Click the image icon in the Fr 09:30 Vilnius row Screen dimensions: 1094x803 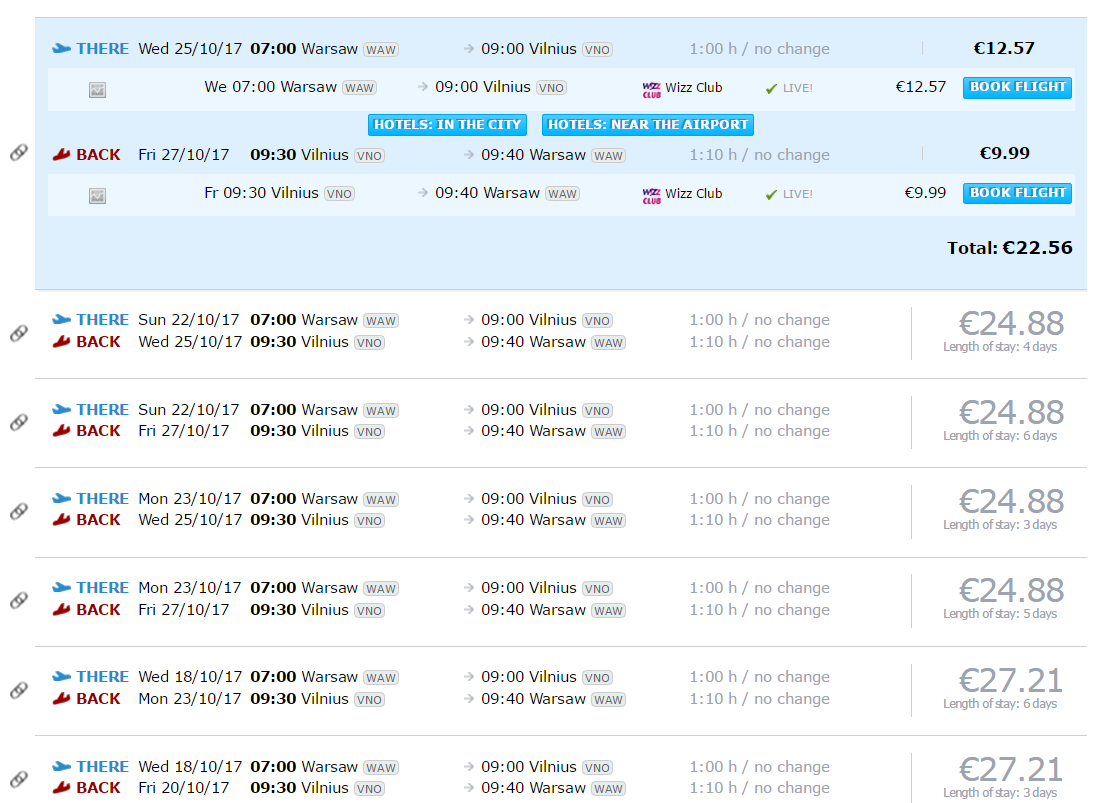98,196
